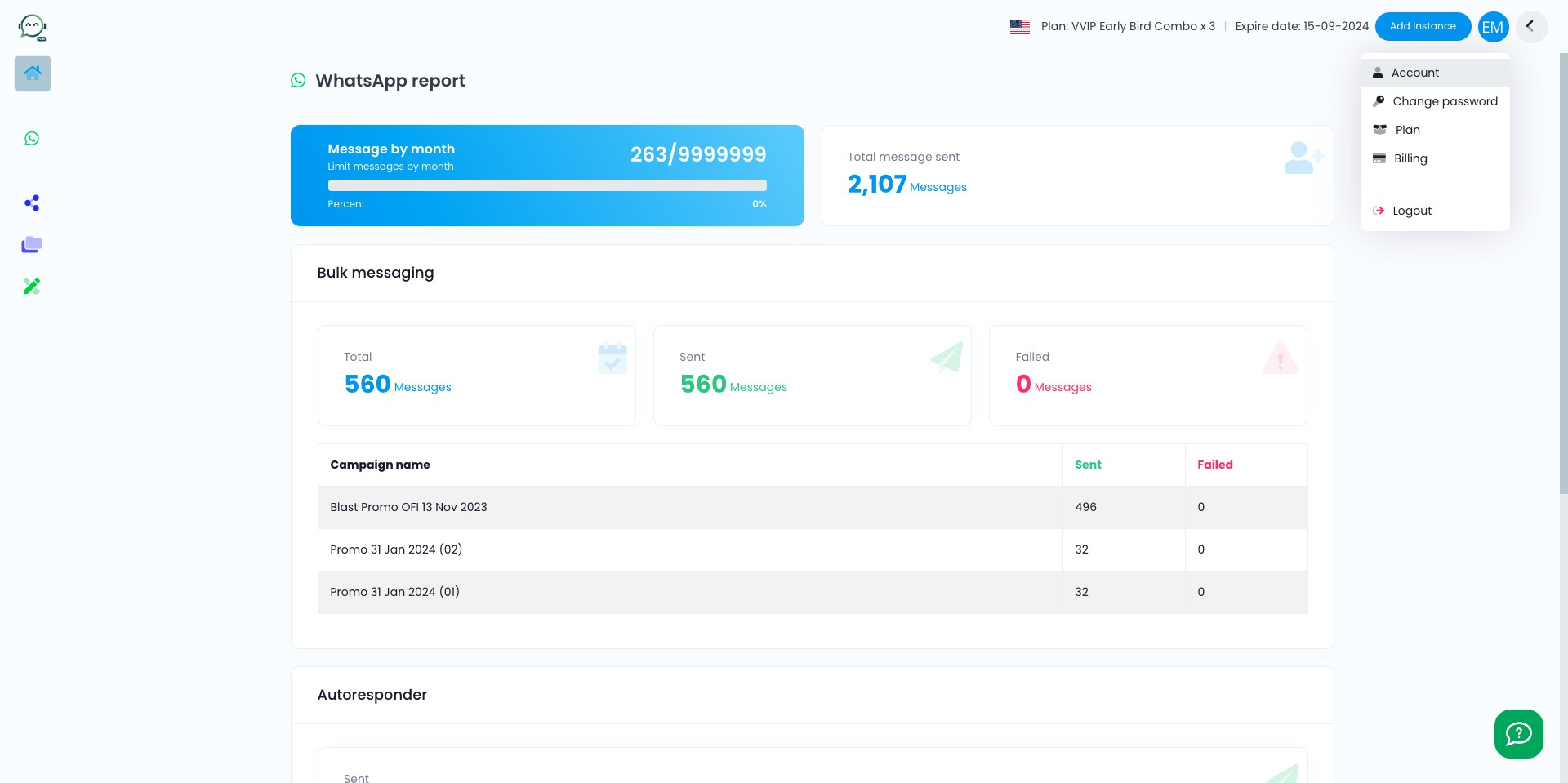Click the Blast Promo OFI 13 Nov 2023 row
This screenshot has height=783, width=1568.
pos(813,507)
